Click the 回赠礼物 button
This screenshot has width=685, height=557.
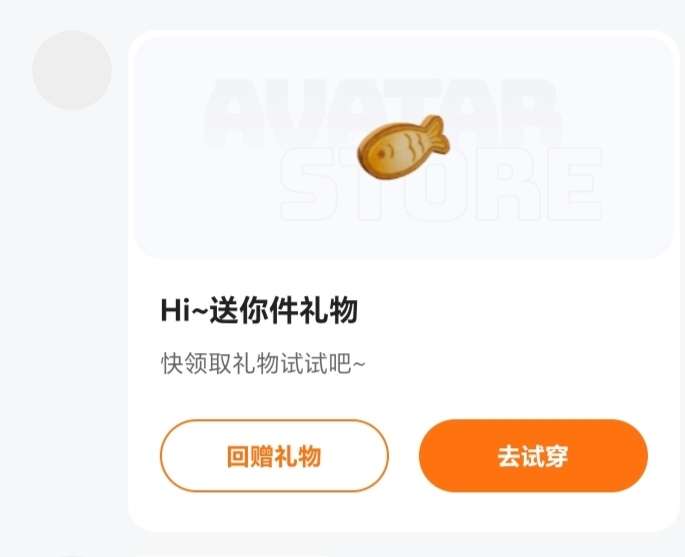pyautogui.click(x=274, y=456)
